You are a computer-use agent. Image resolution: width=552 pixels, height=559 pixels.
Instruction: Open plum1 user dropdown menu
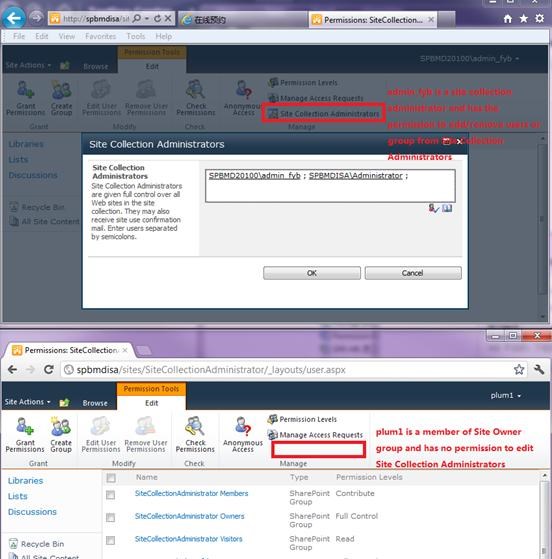[x=506, y=395]
